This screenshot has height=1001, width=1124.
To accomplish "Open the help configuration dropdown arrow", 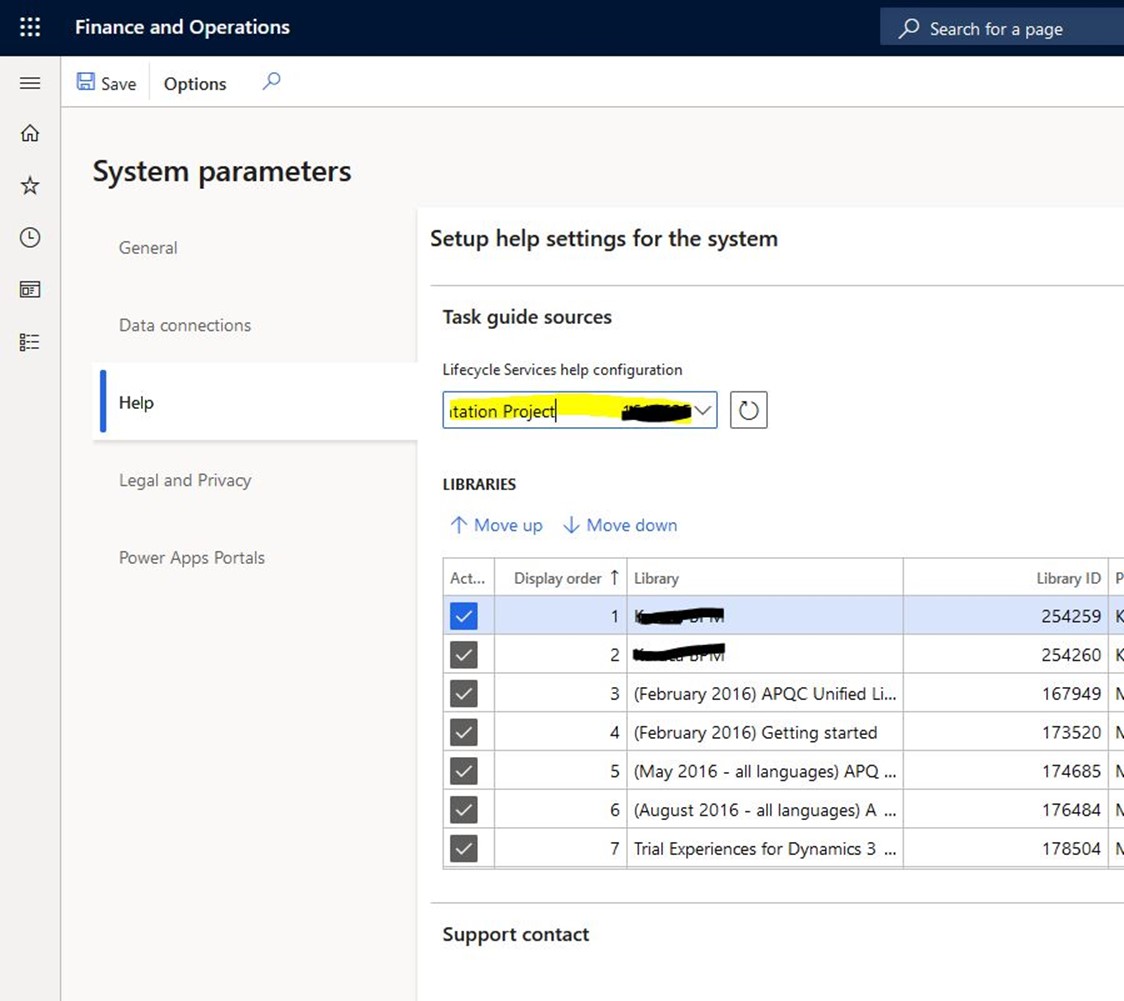I will point(703,410).
